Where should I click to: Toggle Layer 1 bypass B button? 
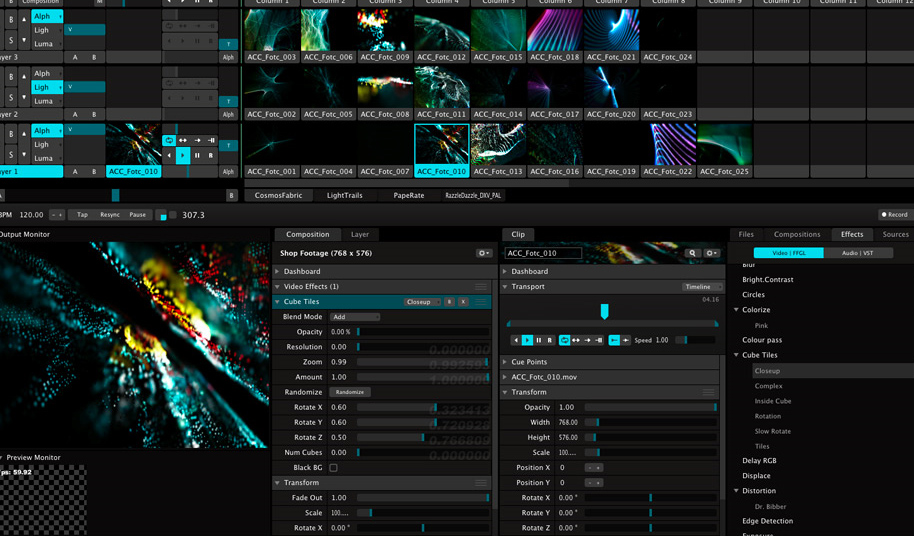[x=11, y=134]
